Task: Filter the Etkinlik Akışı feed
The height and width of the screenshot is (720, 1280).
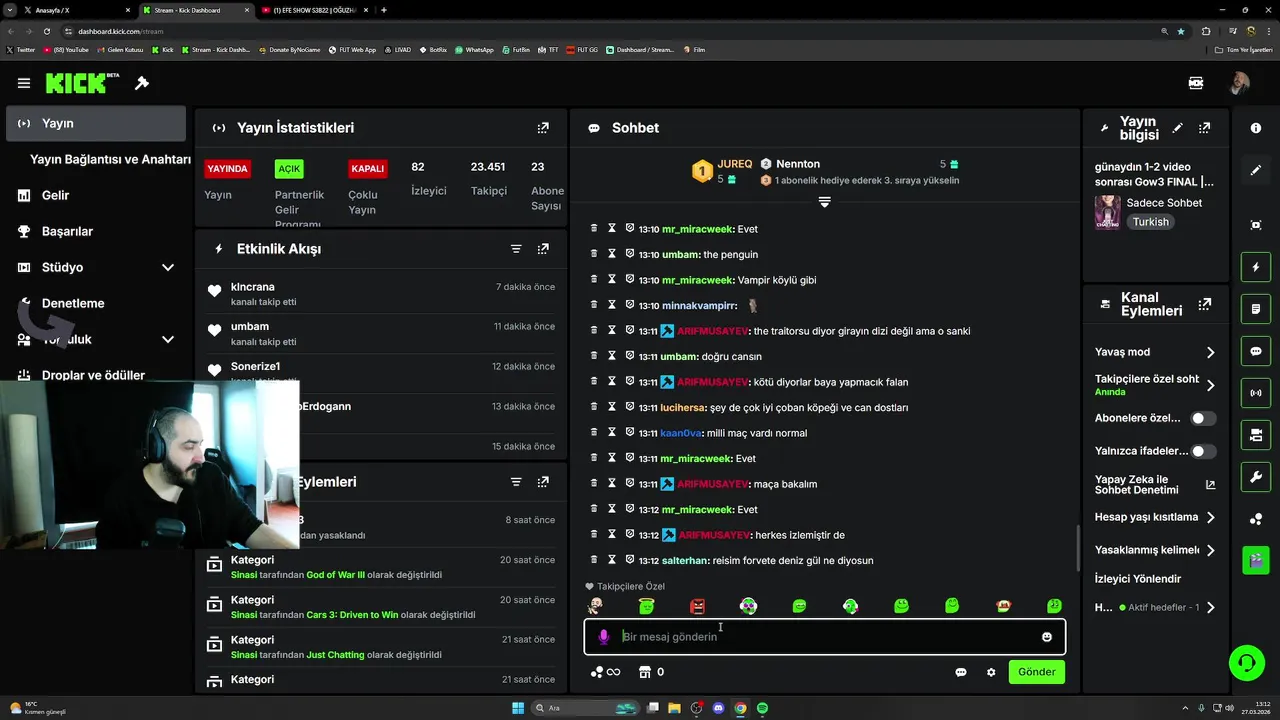Action: point(516,249)
